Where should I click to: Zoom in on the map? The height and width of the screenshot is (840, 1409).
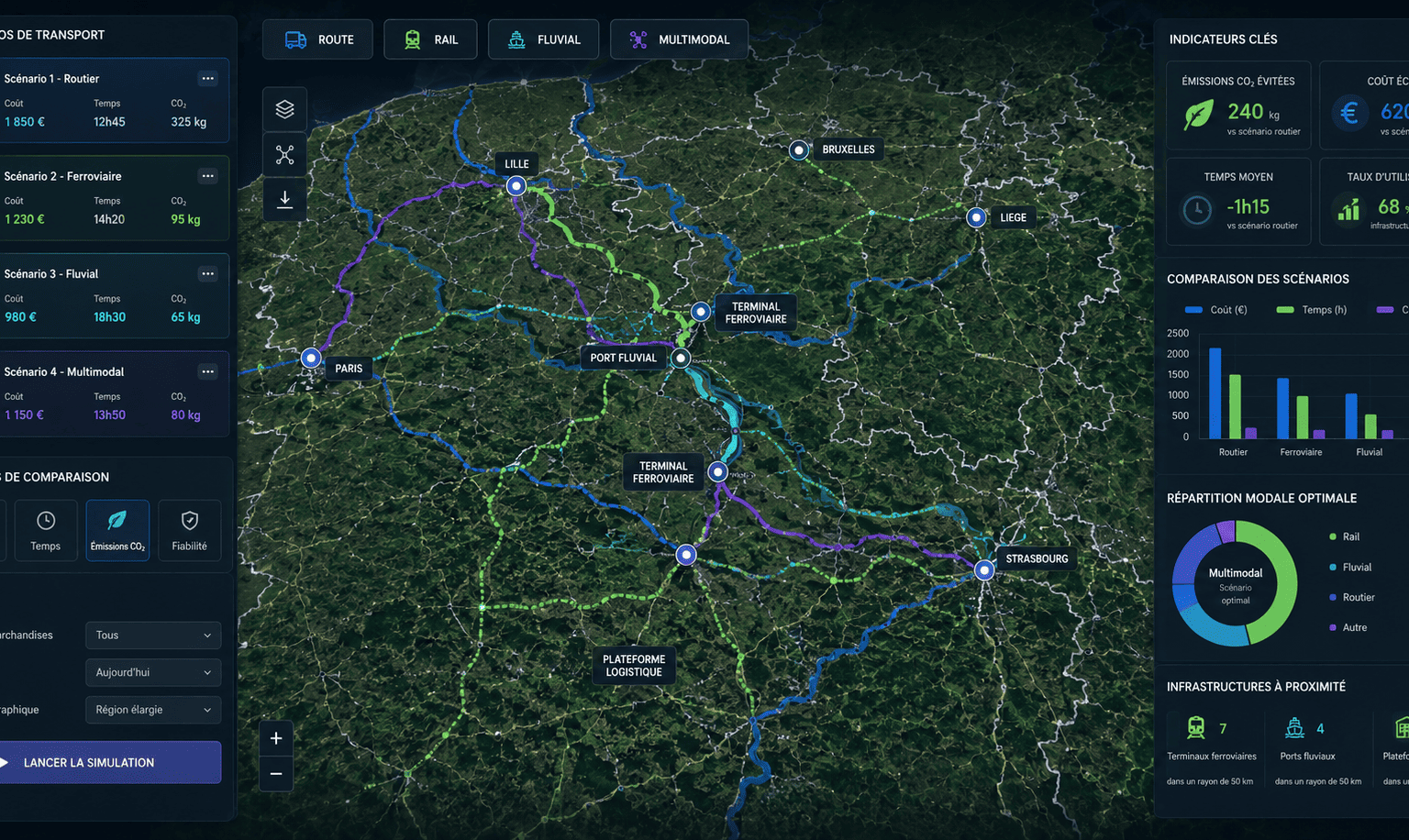pyautogui.click(x=276, y=738)
